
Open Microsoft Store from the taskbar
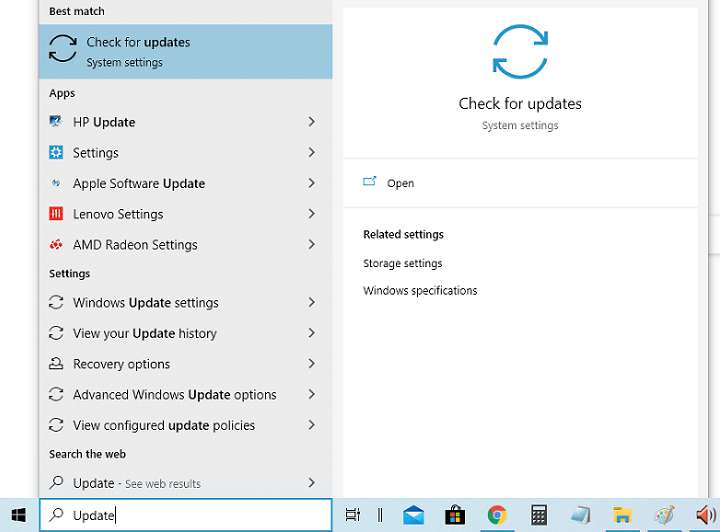tap(455, 515)
